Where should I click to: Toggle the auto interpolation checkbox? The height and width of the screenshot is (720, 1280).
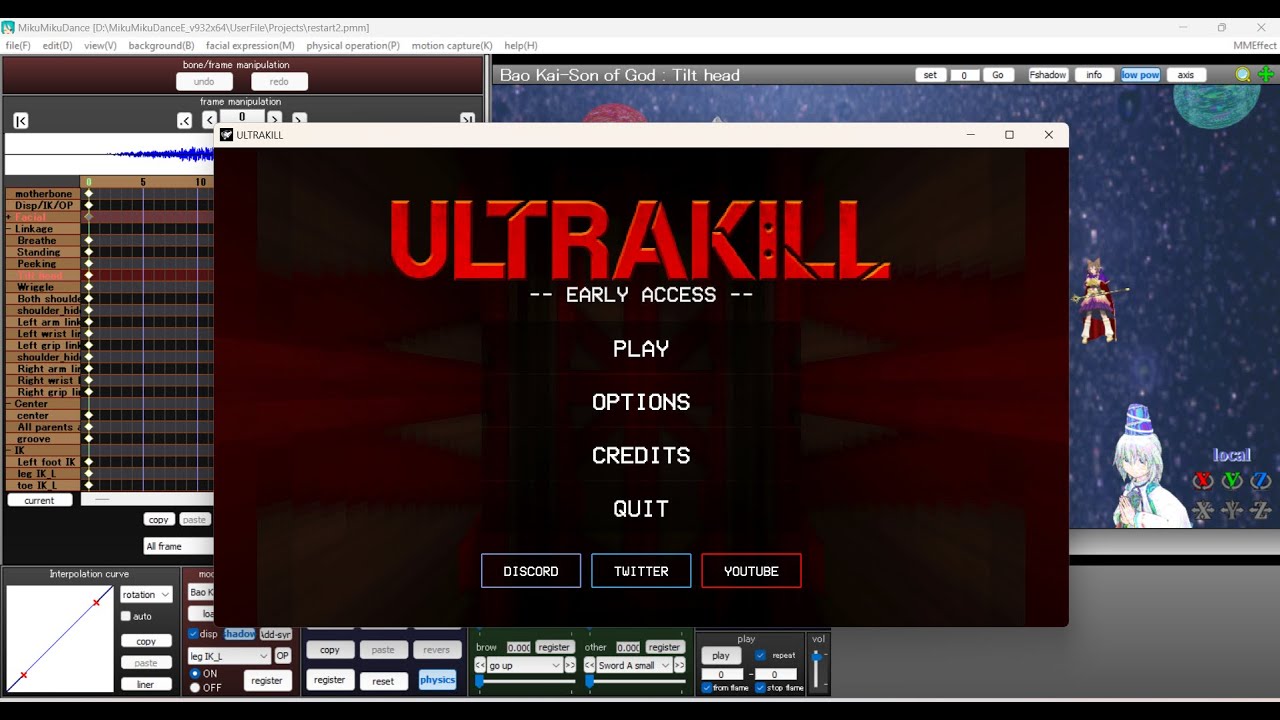pos(126,616)
